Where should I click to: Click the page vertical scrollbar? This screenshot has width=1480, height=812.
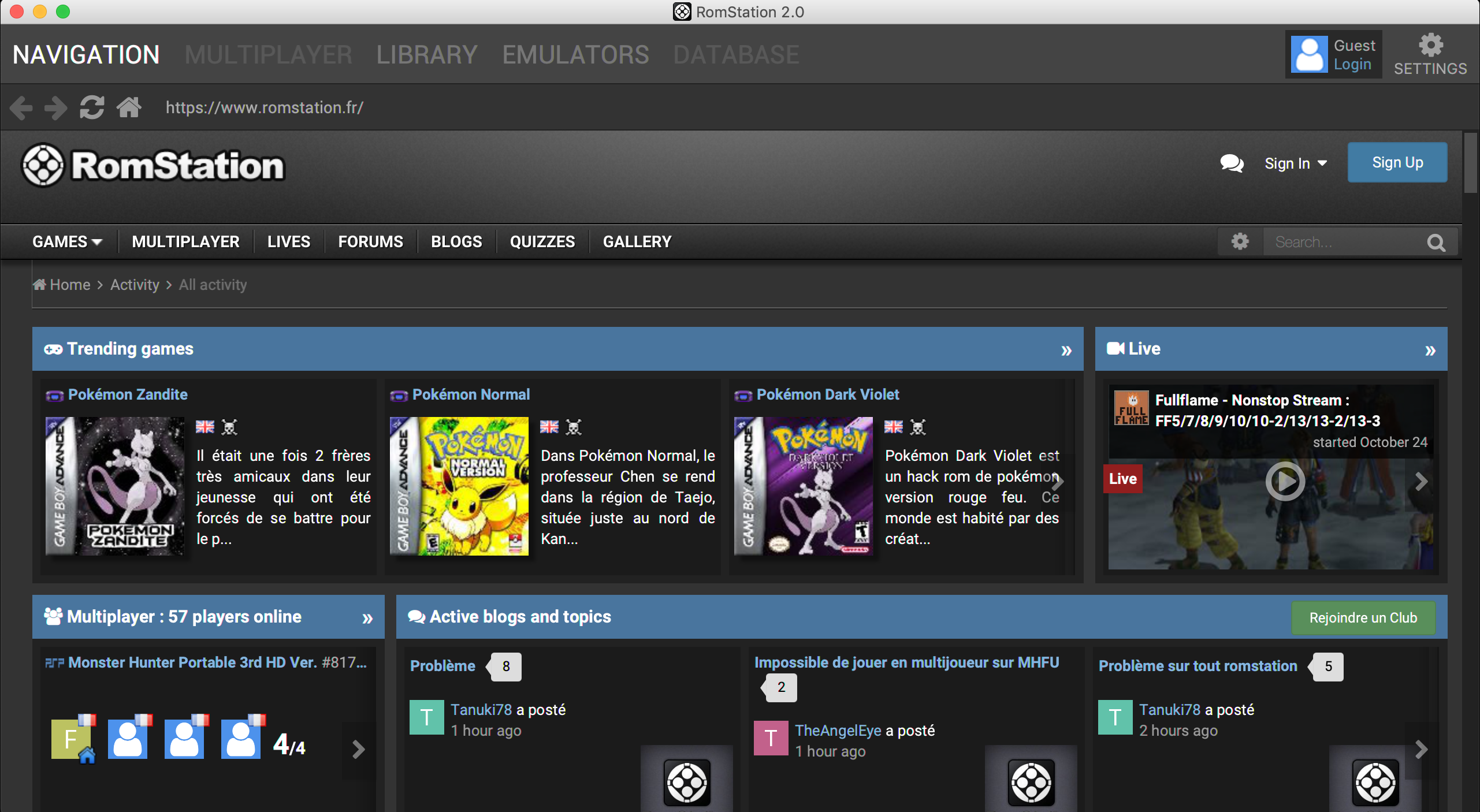1471,163
